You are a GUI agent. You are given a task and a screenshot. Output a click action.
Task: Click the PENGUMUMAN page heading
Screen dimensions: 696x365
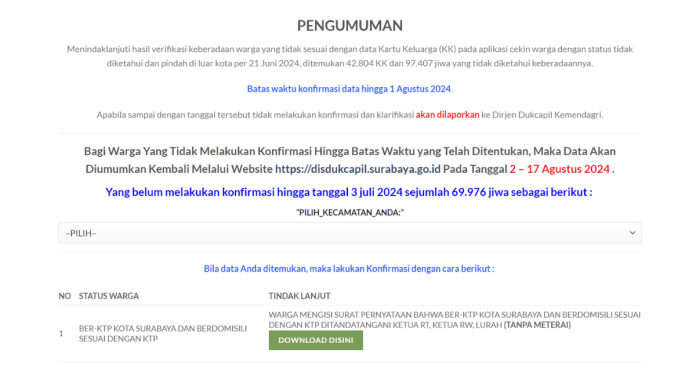pyautogui.click(x=350, y=26)
